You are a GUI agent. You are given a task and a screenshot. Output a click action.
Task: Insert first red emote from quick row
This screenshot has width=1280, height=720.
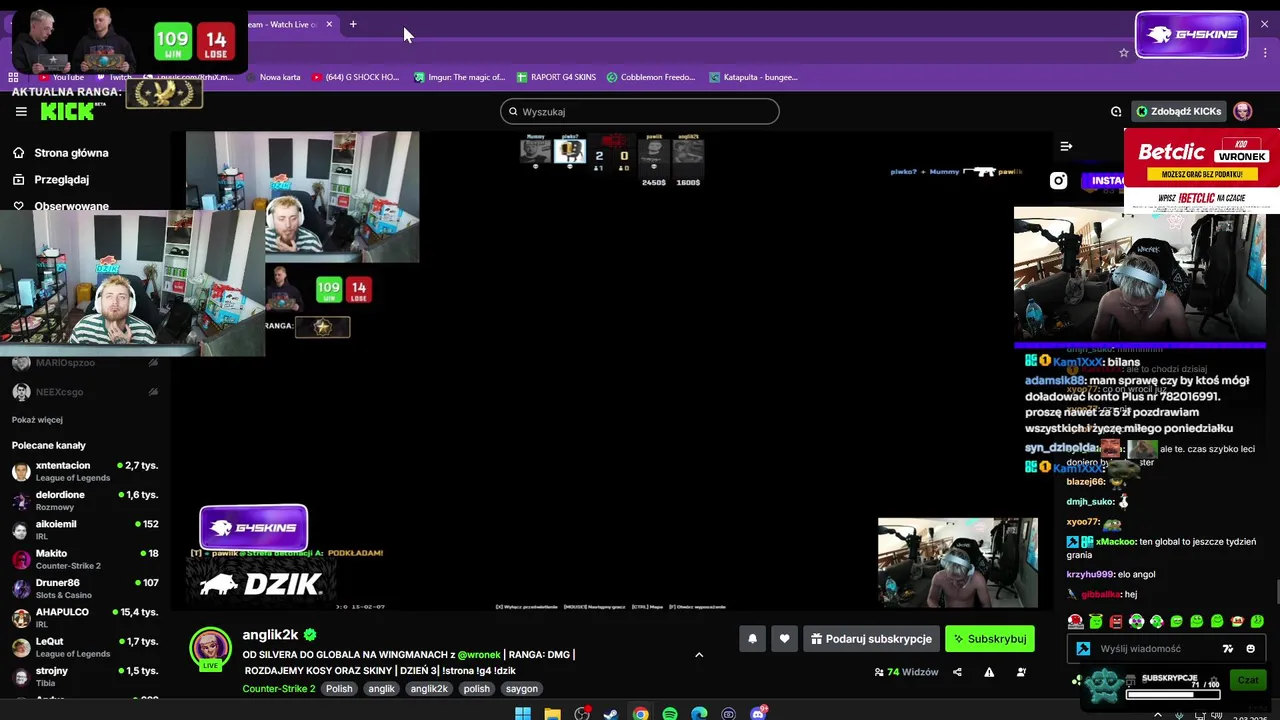(x=1075, y=622)
